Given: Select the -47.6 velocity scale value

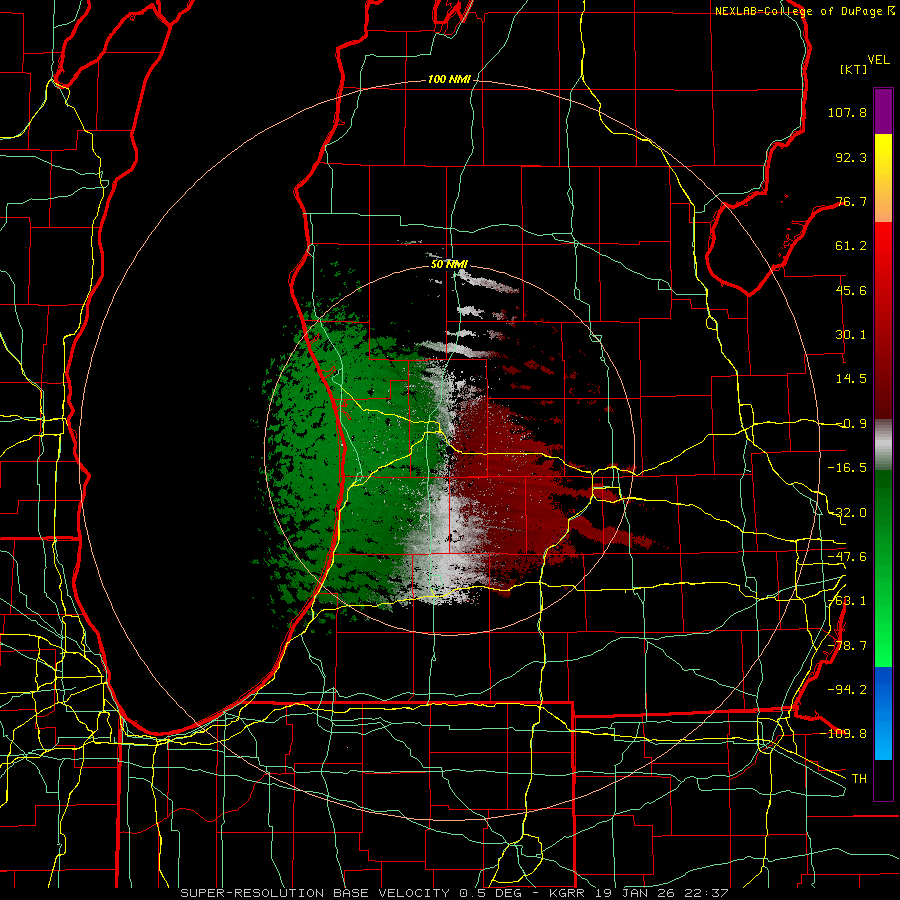Looking at the screenshot, I should 847,557.
